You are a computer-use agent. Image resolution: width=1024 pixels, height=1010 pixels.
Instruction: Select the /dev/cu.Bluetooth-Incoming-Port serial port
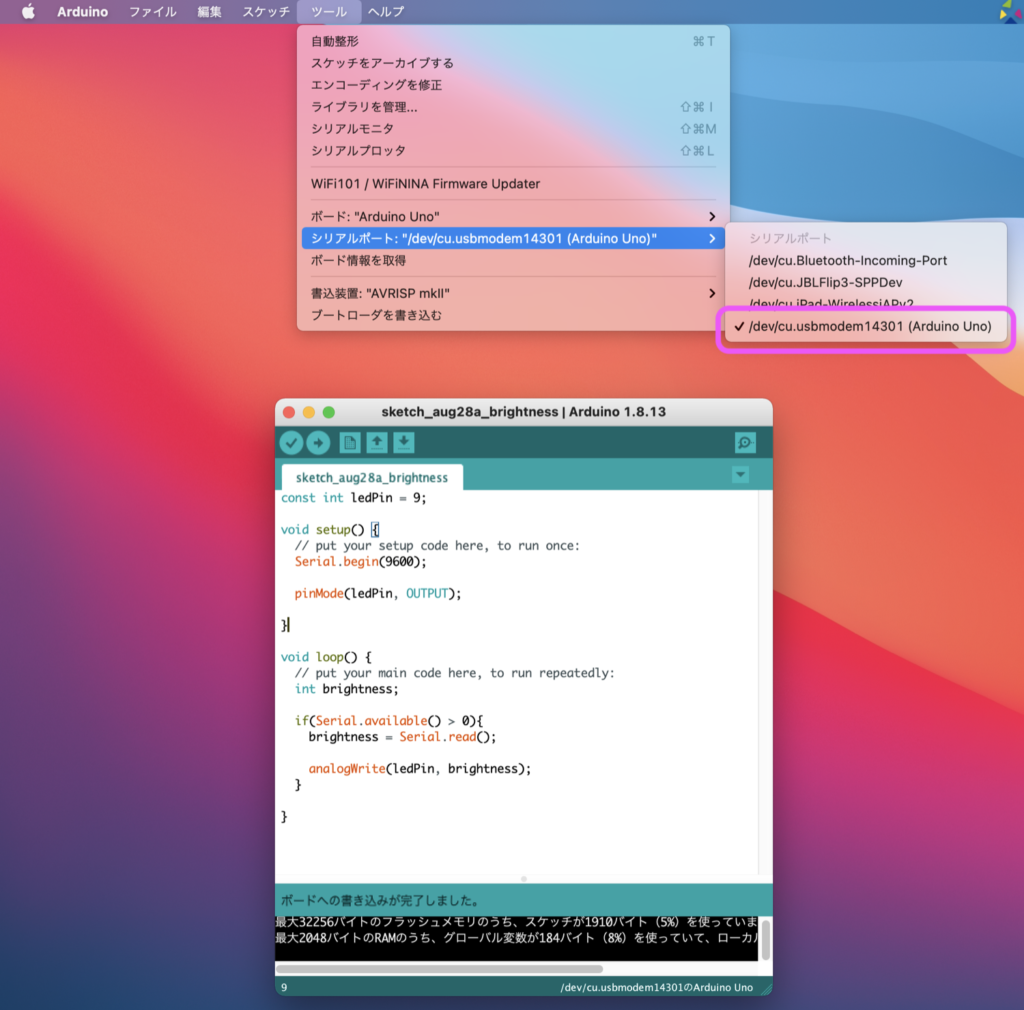coord(850,260)
